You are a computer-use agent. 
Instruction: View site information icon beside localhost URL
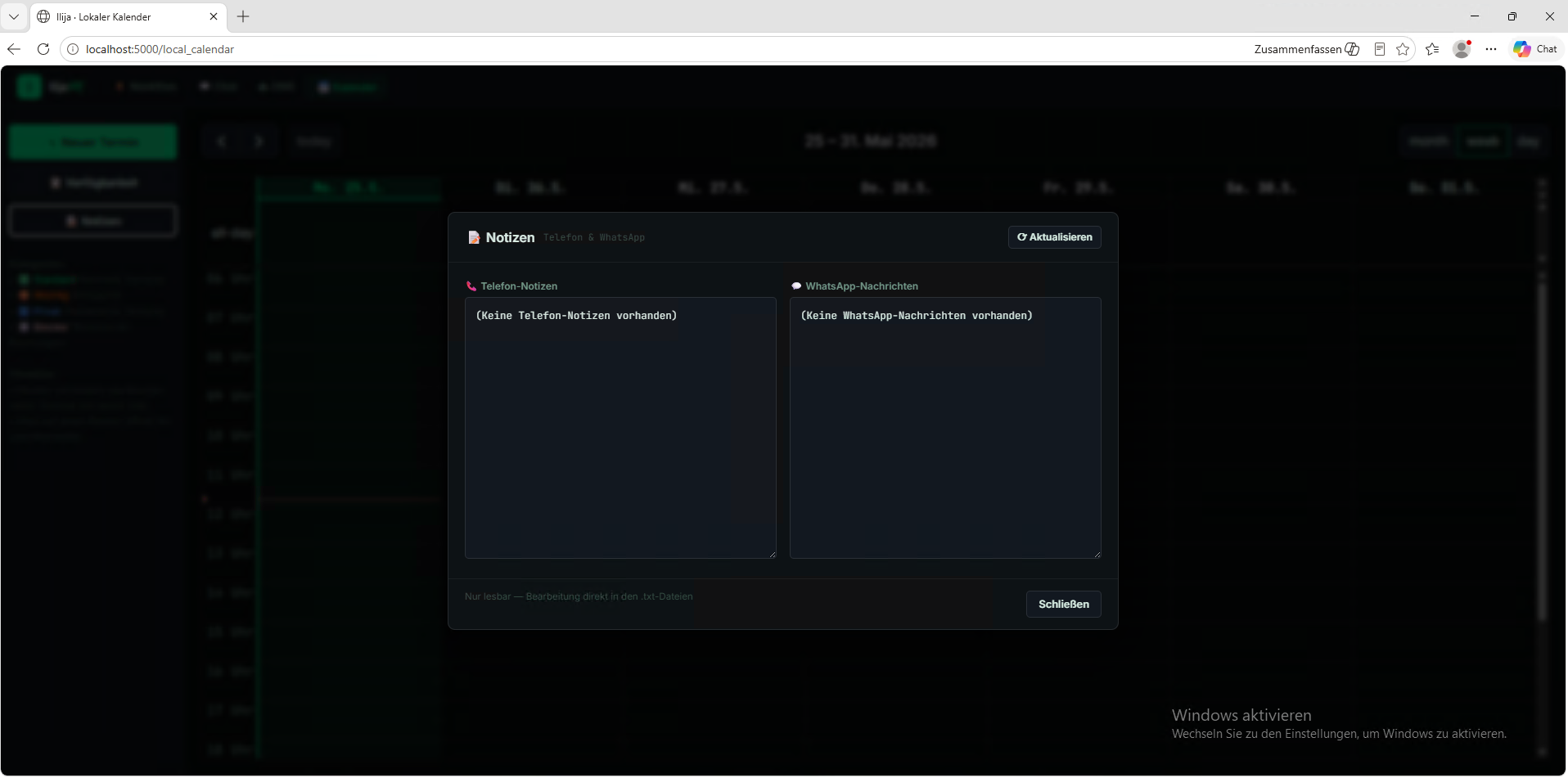point(73,49)
